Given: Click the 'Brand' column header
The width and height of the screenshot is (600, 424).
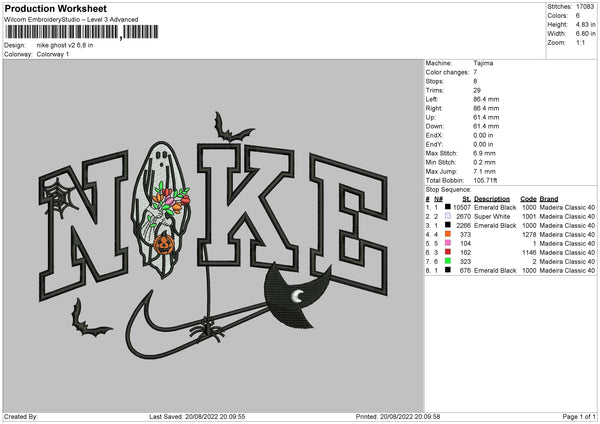Looking at the screenshot, I should click(x=549, y=199).
